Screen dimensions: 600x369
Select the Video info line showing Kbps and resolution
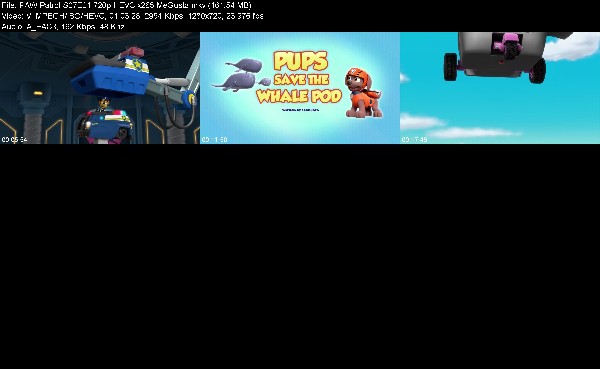[x=132, y=16]
